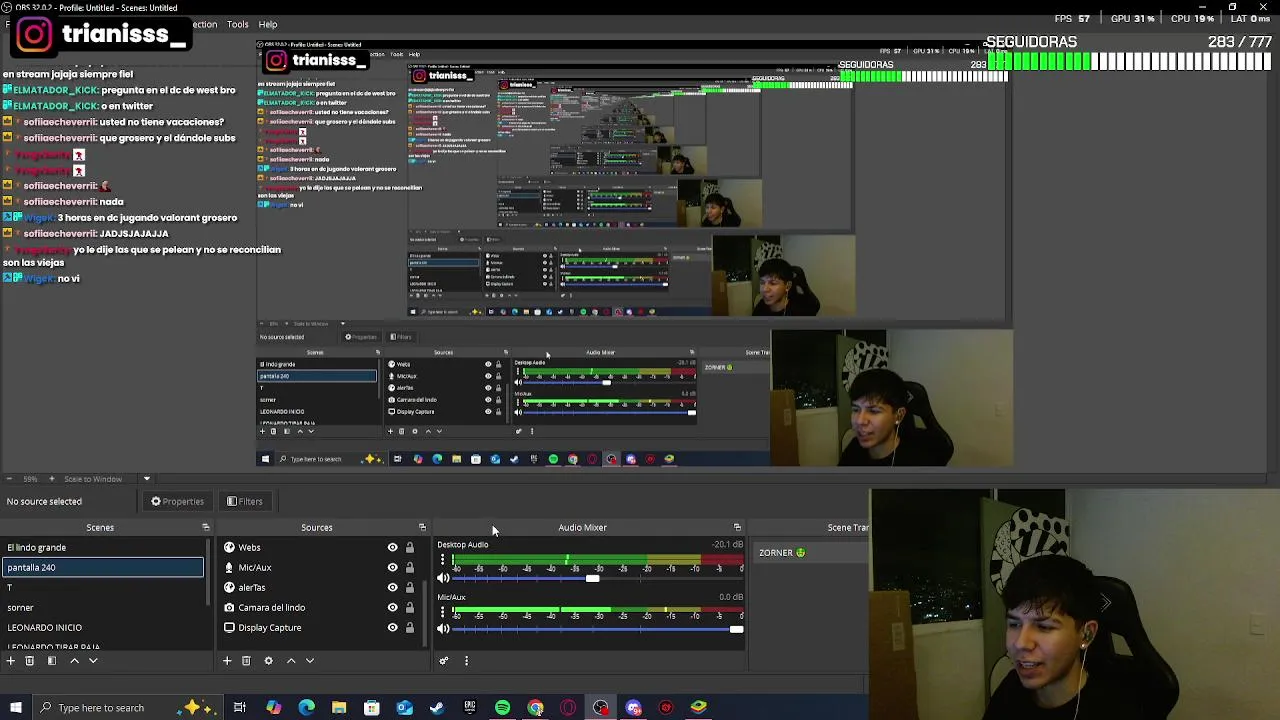This screenshot has height=720, width=1280.
Task: Undock the Sources panel
Action: click(422, 527)
